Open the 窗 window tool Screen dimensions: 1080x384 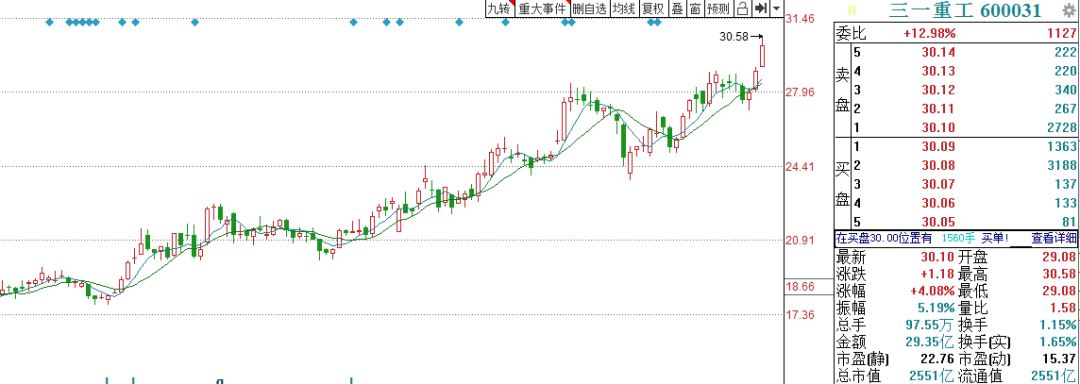pos(695,8)
